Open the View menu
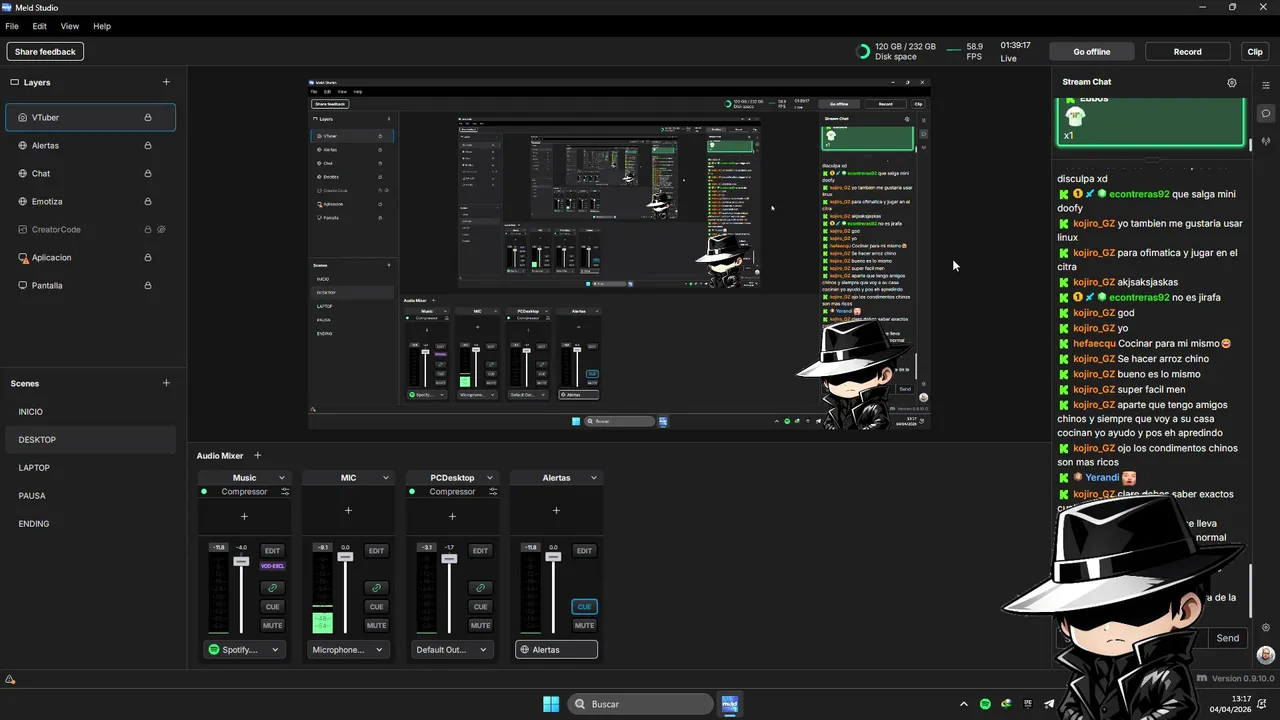The width and height of the screenshot is (1280, 720). click(70, 26)
